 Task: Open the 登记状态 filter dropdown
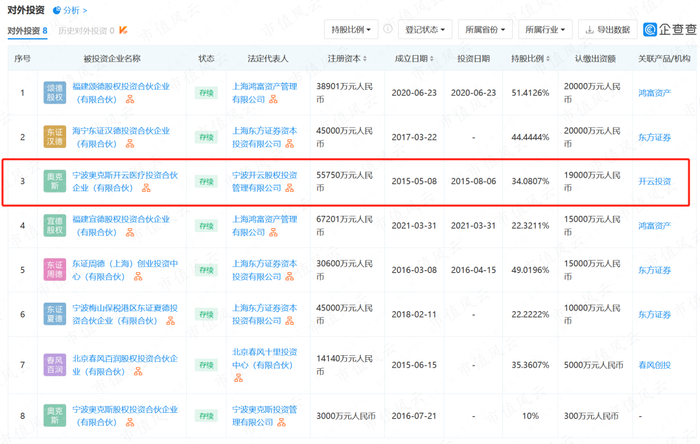tap(425, 29)
